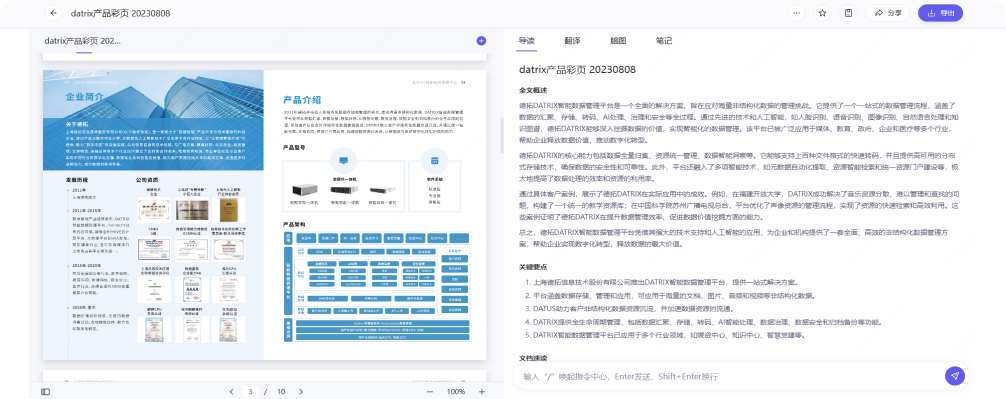Switch to the 脑图 tab

618,40
